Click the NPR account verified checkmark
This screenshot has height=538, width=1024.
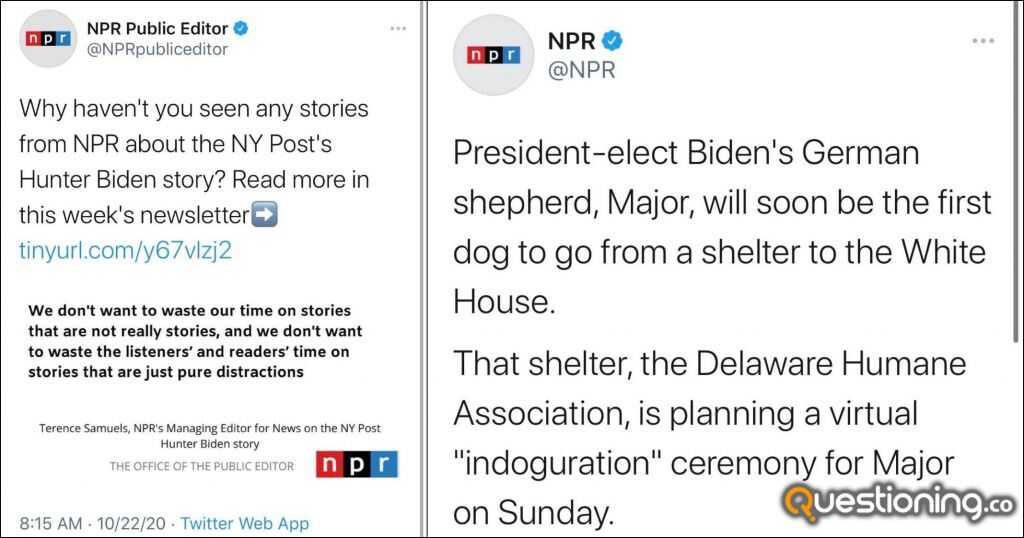point(612,41)
